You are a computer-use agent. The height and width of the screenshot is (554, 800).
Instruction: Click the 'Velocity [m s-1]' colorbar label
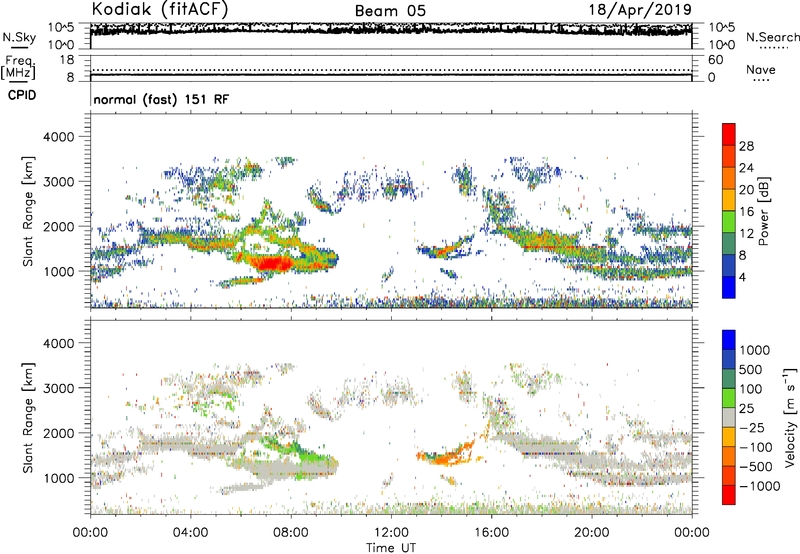(x=790, y=417)
